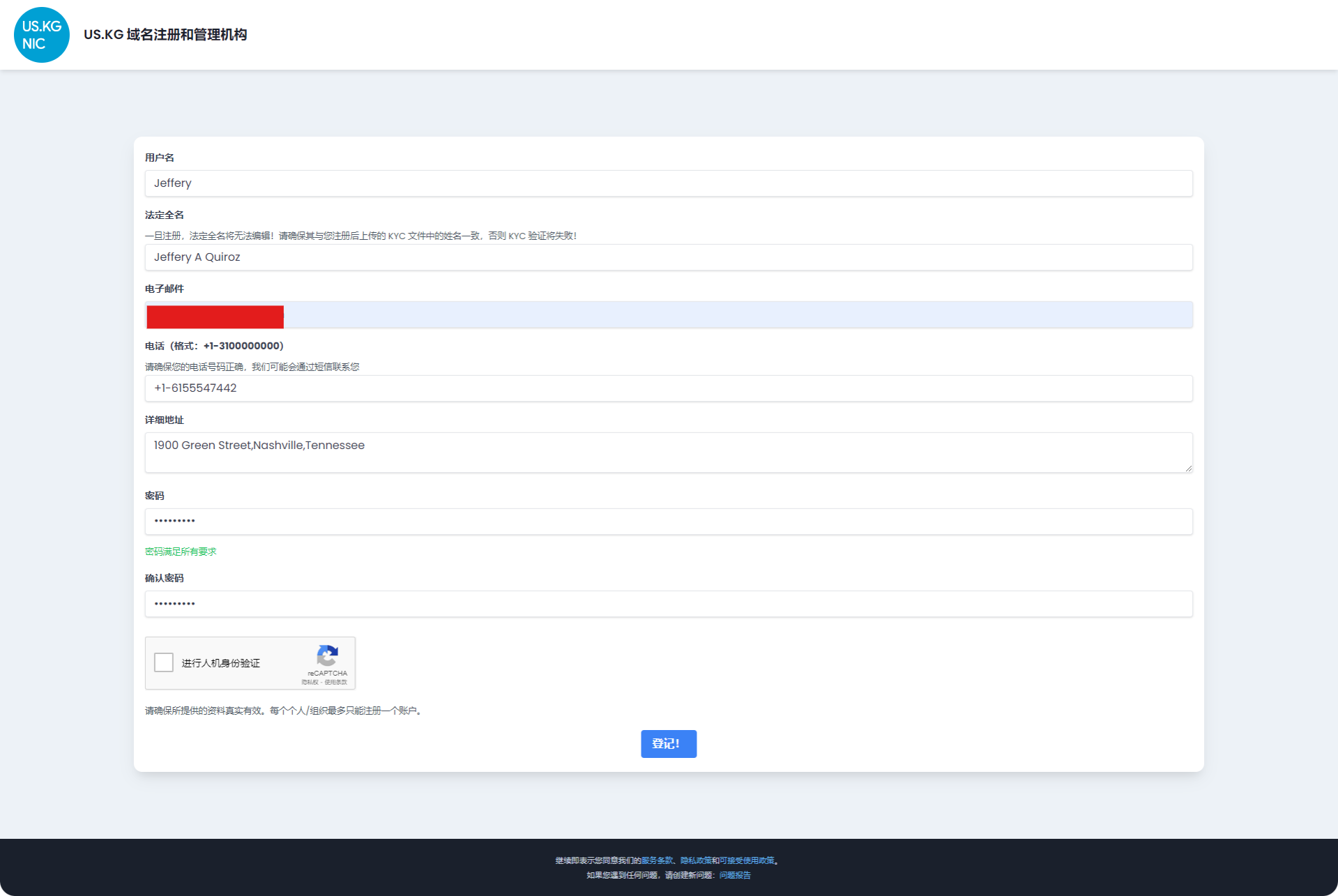
Task: Click the 用户名 field label
Action: tap(160, 158)
